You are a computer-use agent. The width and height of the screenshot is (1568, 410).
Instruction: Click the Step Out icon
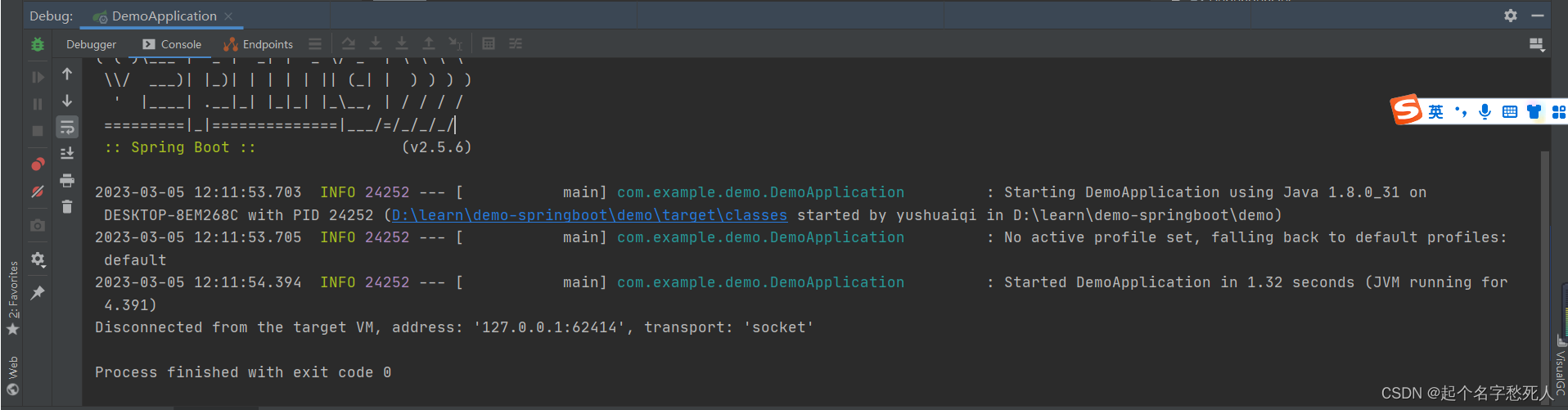pyautogui.click(x=429, y=43)
